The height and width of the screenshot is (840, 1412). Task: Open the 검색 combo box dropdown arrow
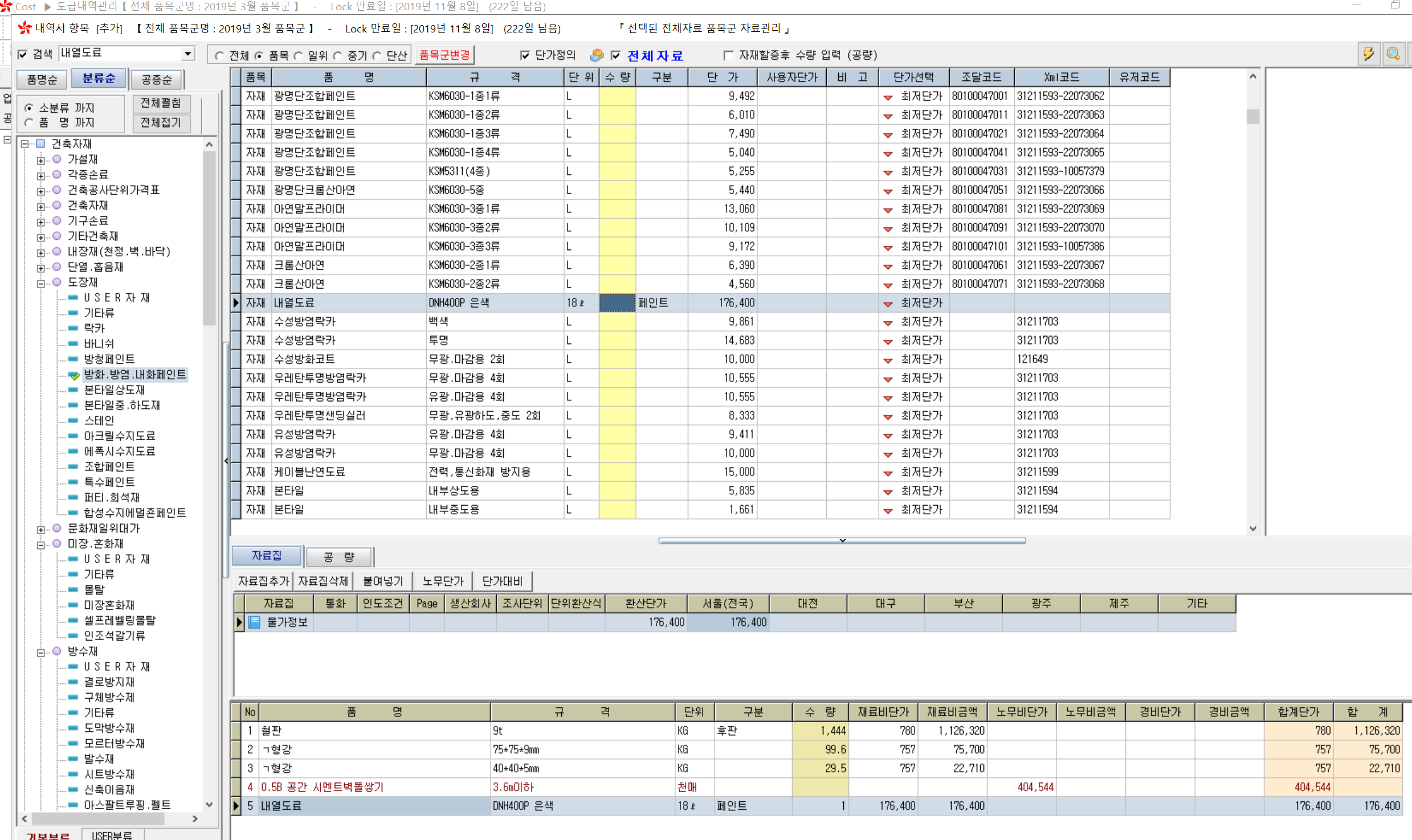(187, 54)
